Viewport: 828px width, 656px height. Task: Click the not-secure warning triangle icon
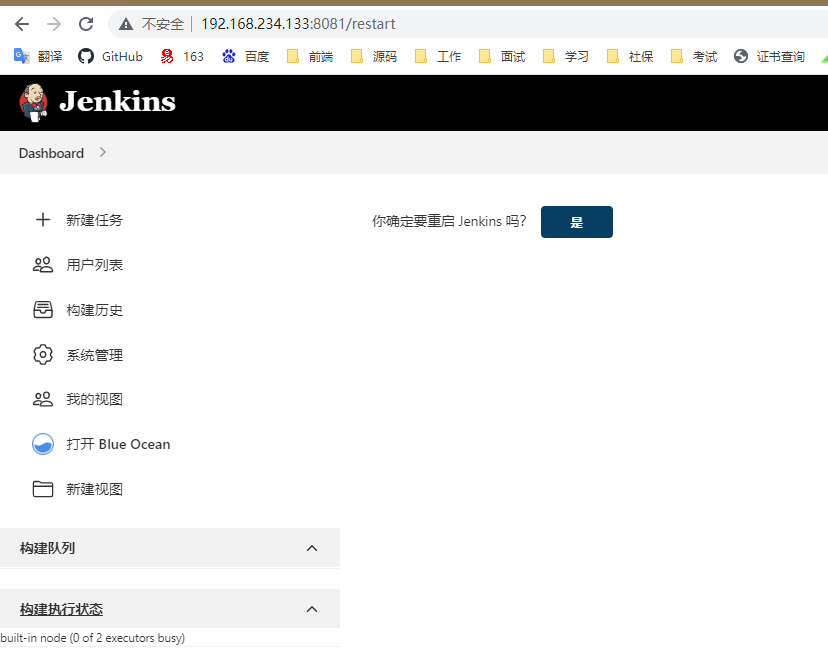coord(126,24)
